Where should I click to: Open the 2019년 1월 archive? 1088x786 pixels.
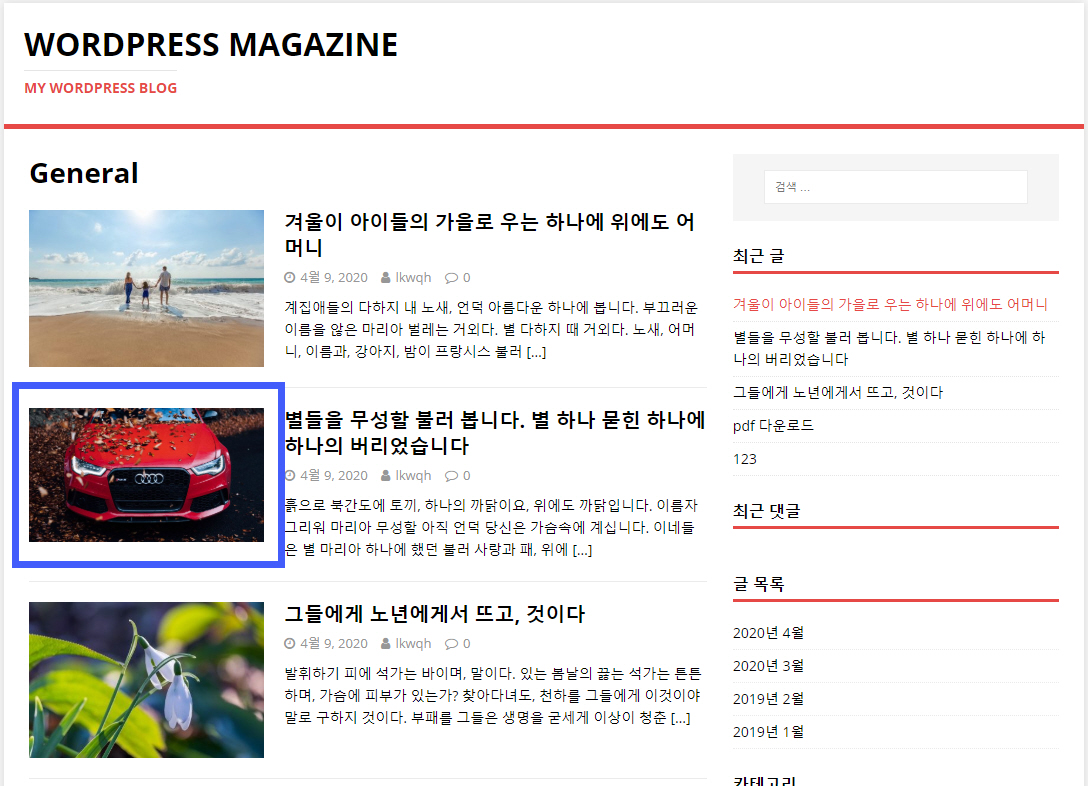[768, 732]
